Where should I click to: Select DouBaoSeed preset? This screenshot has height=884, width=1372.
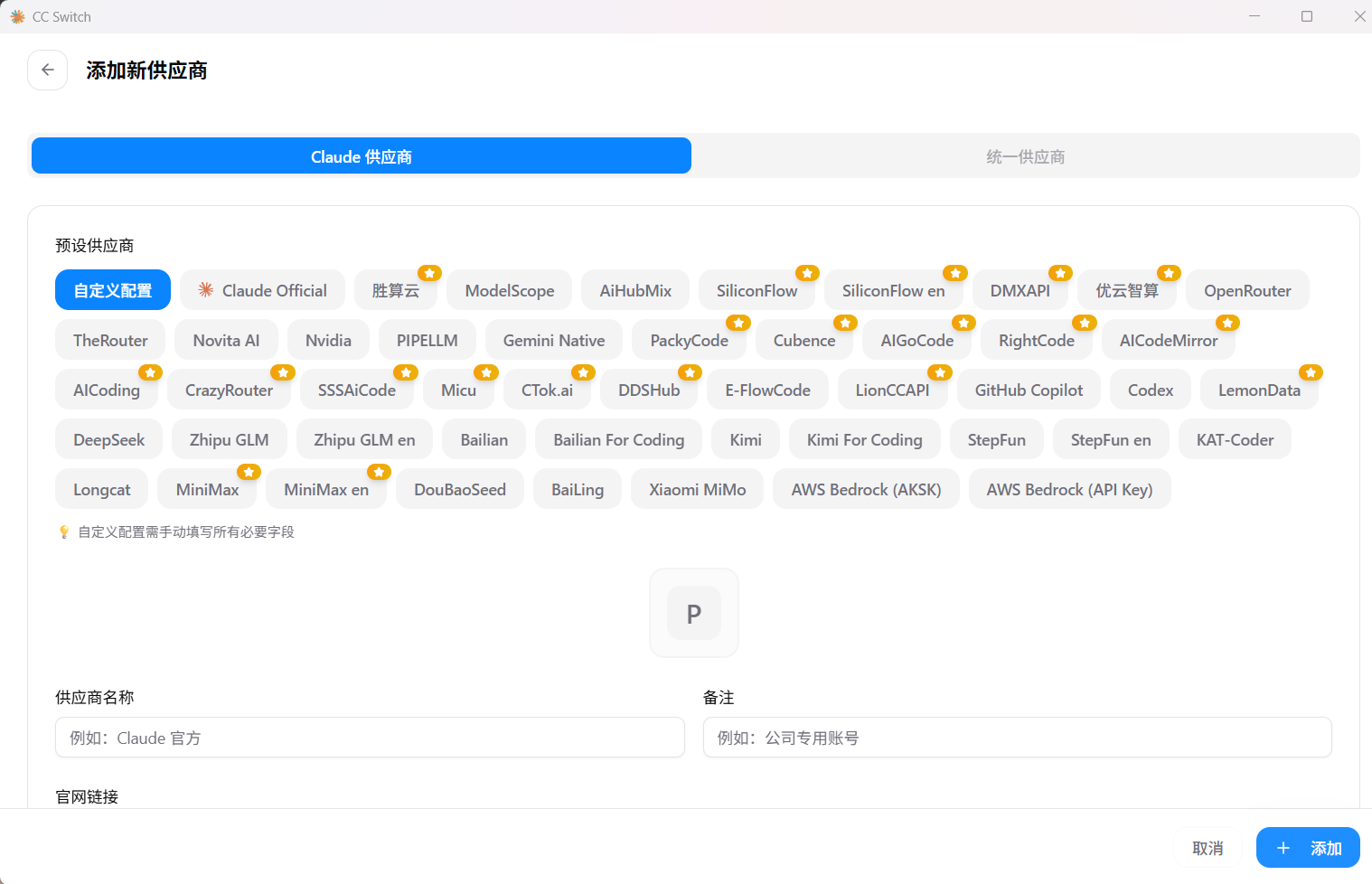pyautogui.click(x=459, y=489)
